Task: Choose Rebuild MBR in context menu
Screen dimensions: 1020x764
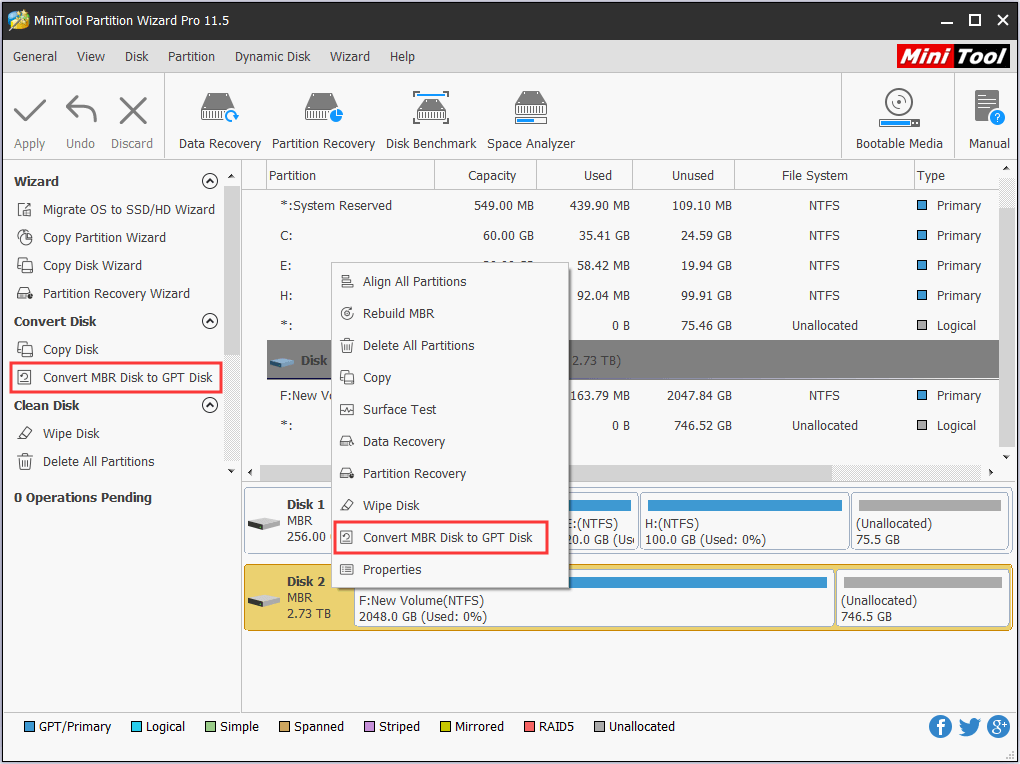Action: (x=450, y=313)
